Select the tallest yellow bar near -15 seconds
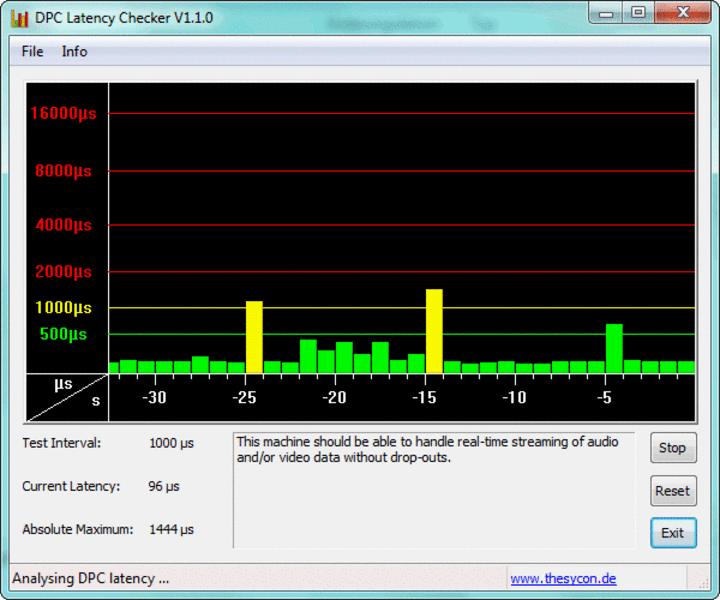 click(x=434, y=331)
